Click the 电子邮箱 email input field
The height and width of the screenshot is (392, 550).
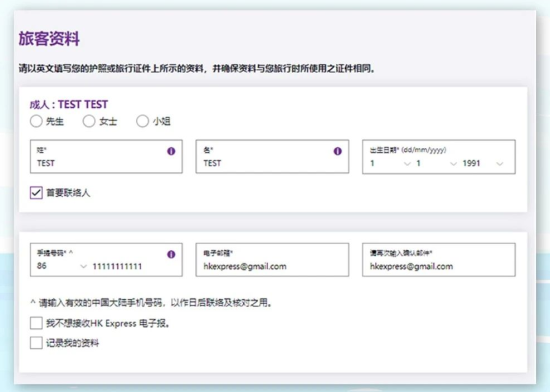tap(272, 260)
